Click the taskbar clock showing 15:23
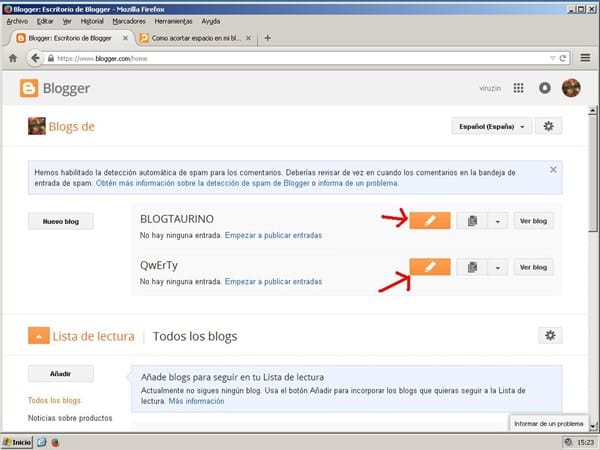600x450 pixels. pos(586,443)
